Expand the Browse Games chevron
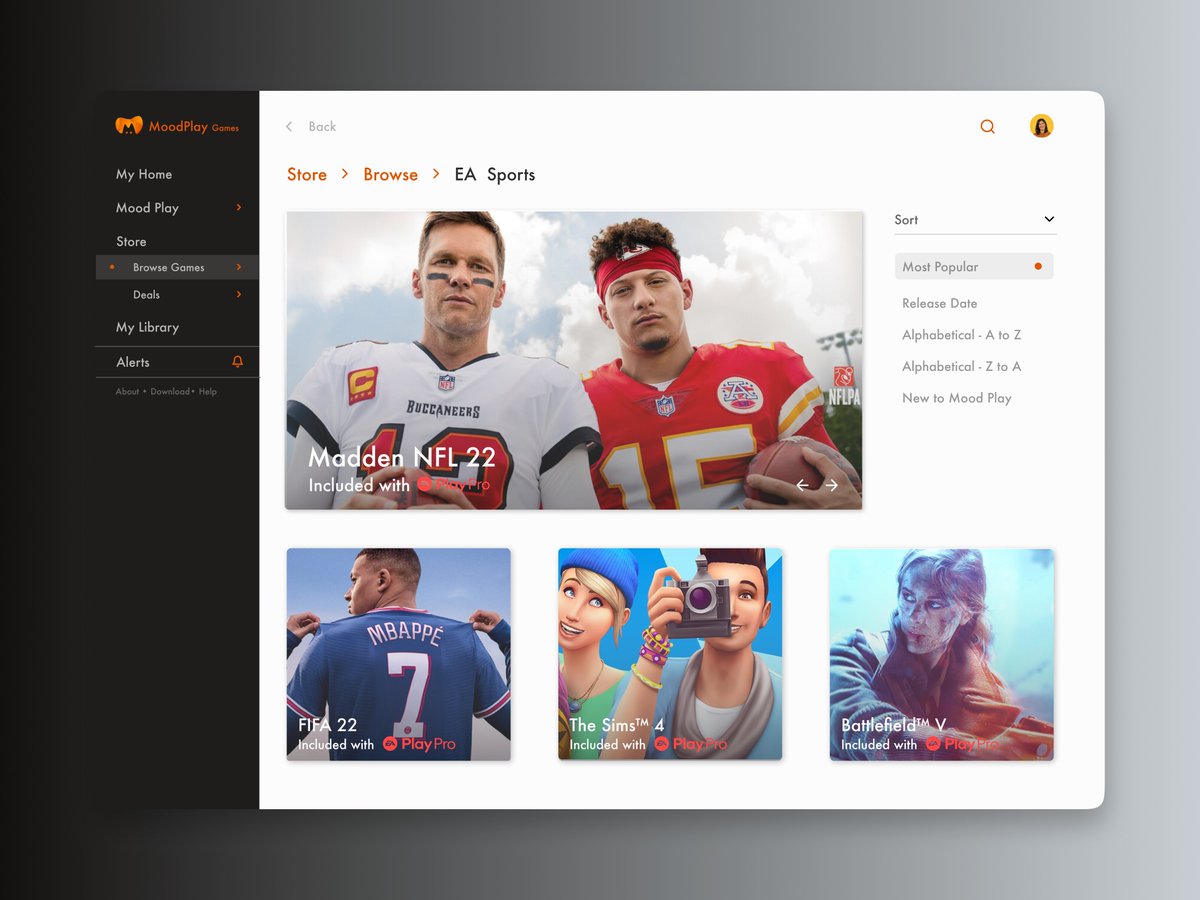The width and height of the screenshot is (1200, 900). pos(238,267)
